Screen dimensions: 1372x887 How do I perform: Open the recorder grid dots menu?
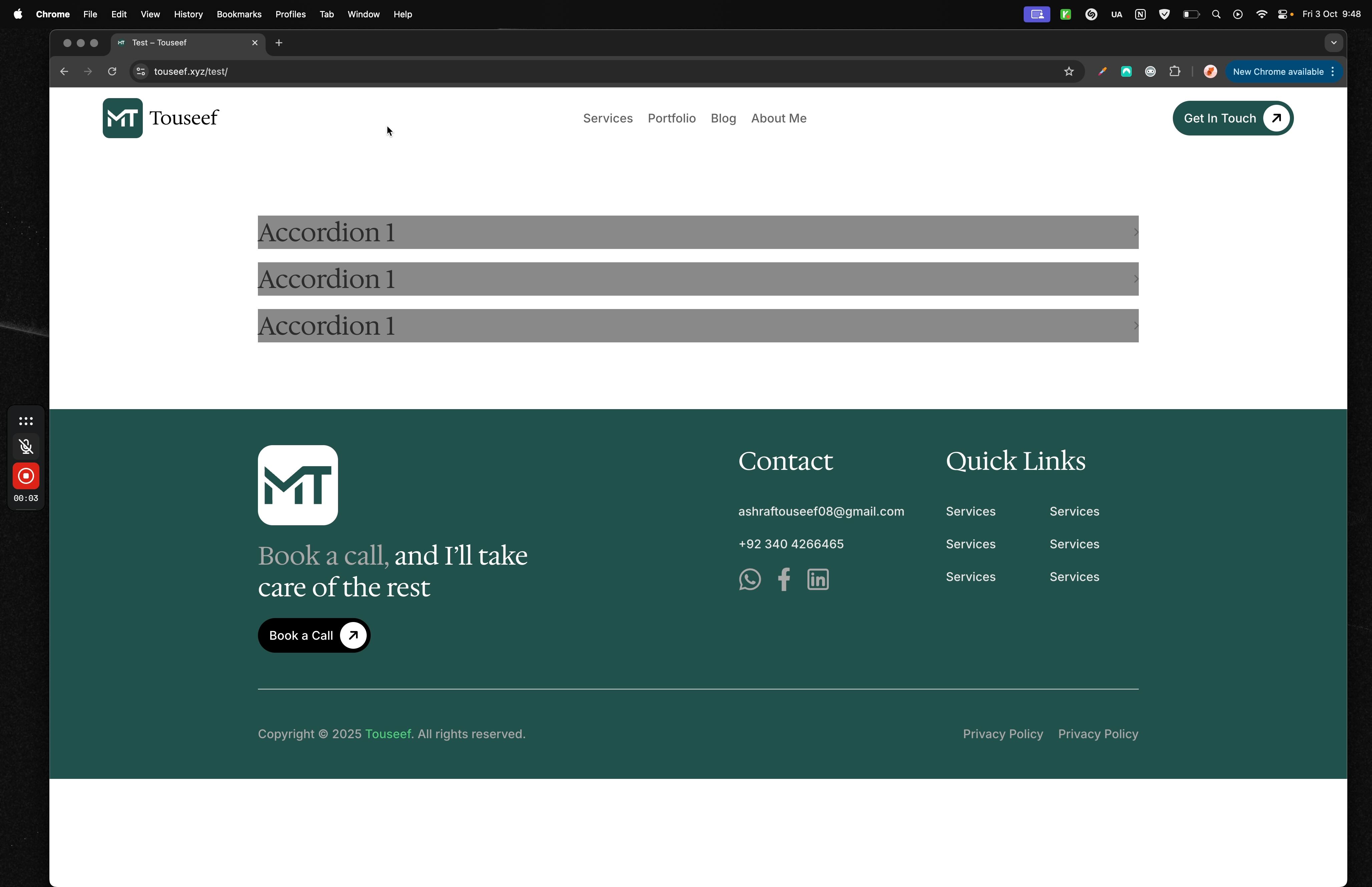point(26,421)
